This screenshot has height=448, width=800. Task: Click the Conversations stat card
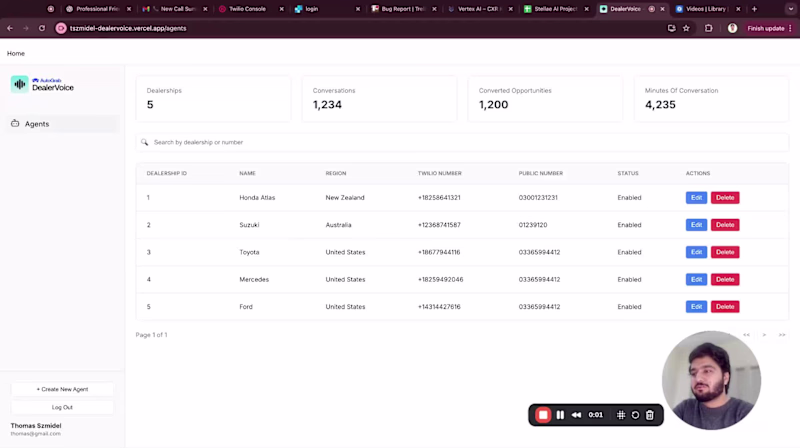(x=379, y=98)
